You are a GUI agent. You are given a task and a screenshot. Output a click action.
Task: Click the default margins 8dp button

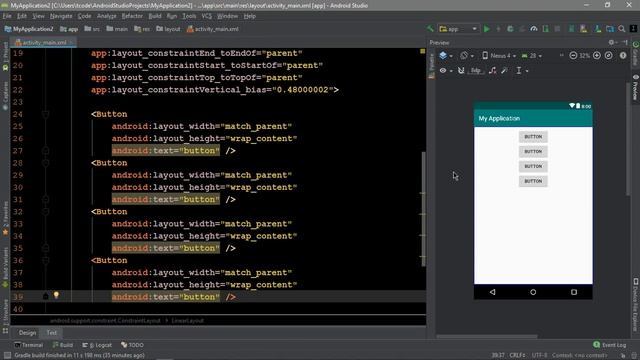pos(476,71)
